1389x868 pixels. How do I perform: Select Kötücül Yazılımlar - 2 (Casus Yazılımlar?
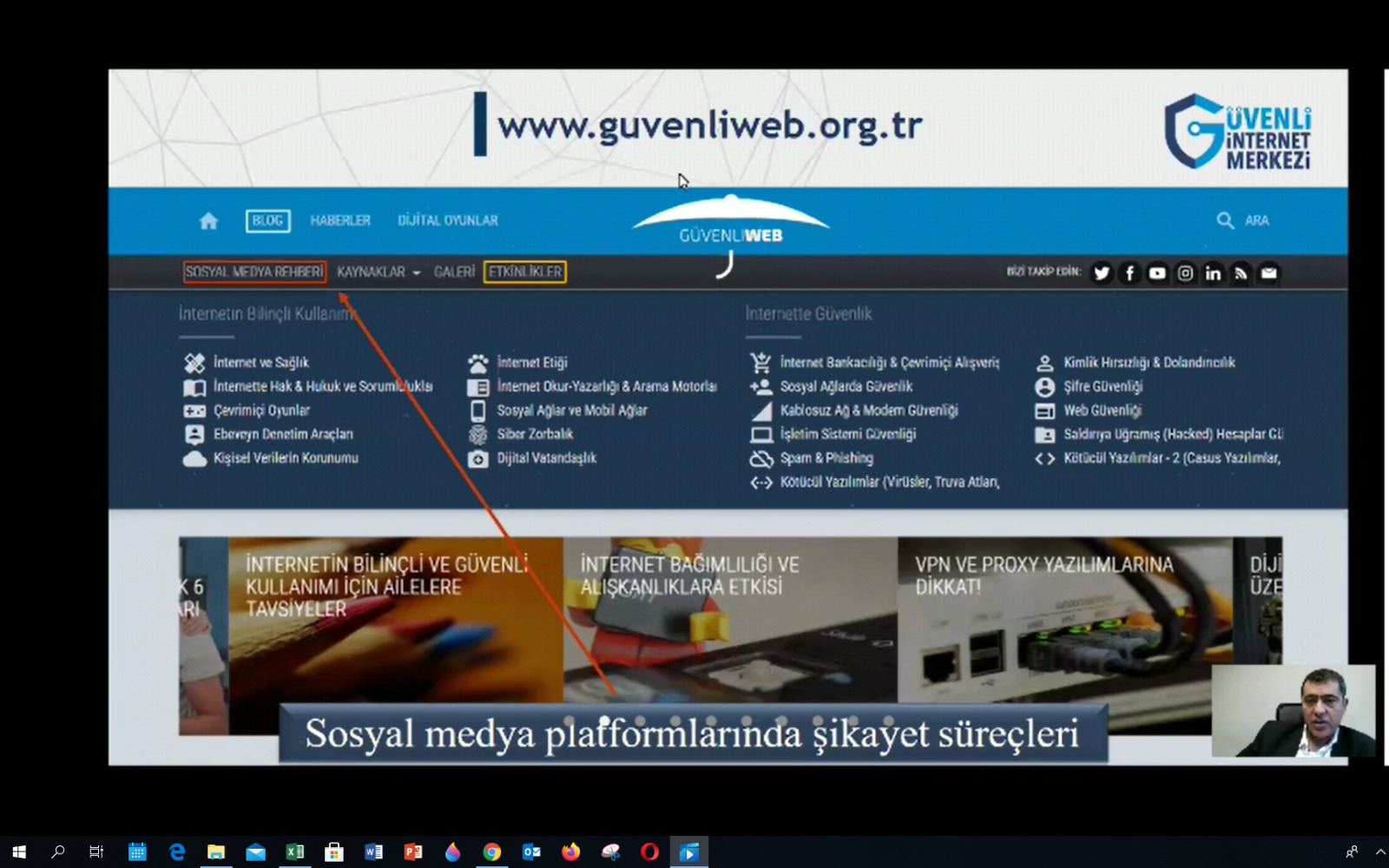(x=1172, y=458)
